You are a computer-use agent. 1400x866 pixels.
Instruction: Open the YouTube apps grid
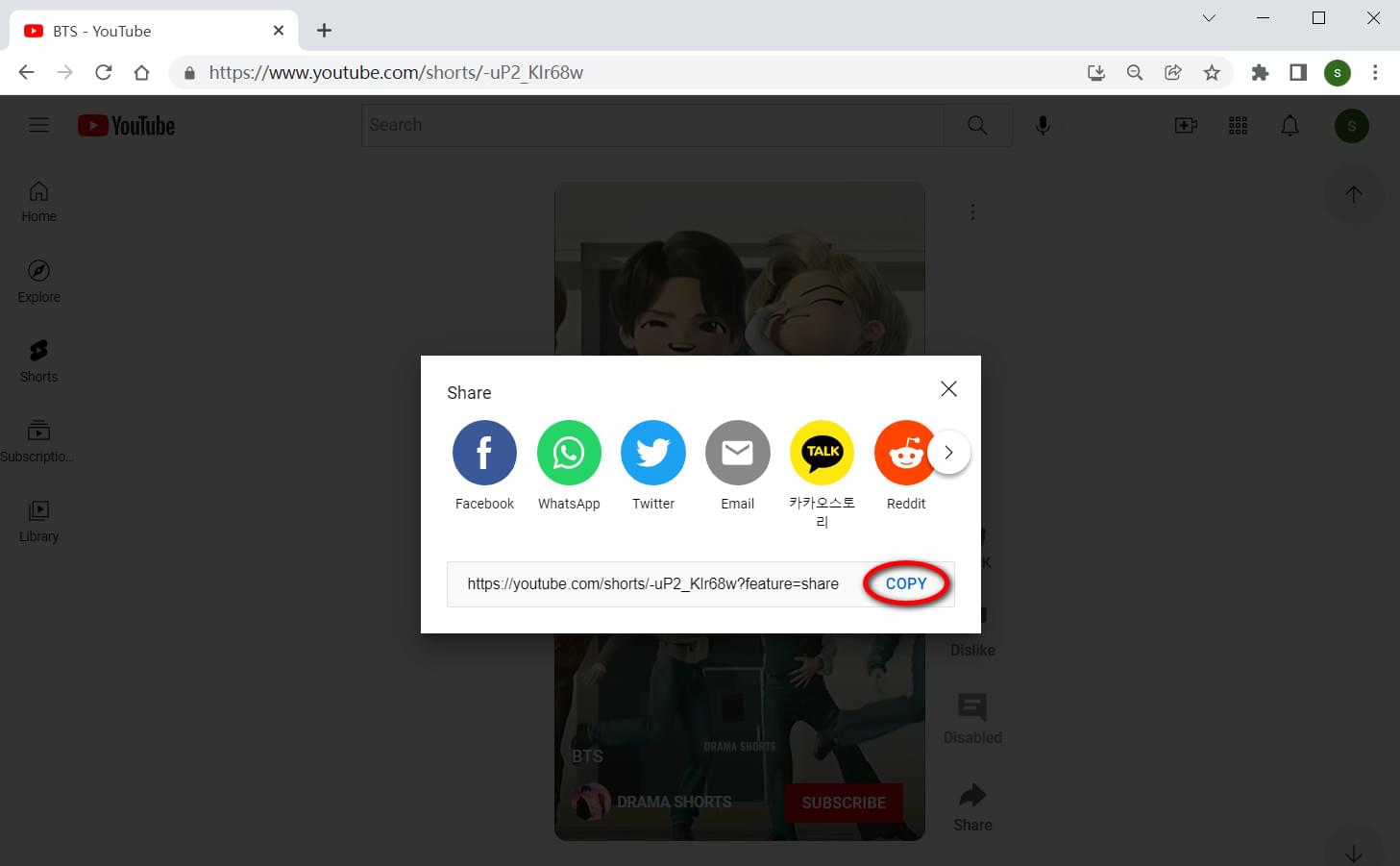click(x=1239, y=126)
